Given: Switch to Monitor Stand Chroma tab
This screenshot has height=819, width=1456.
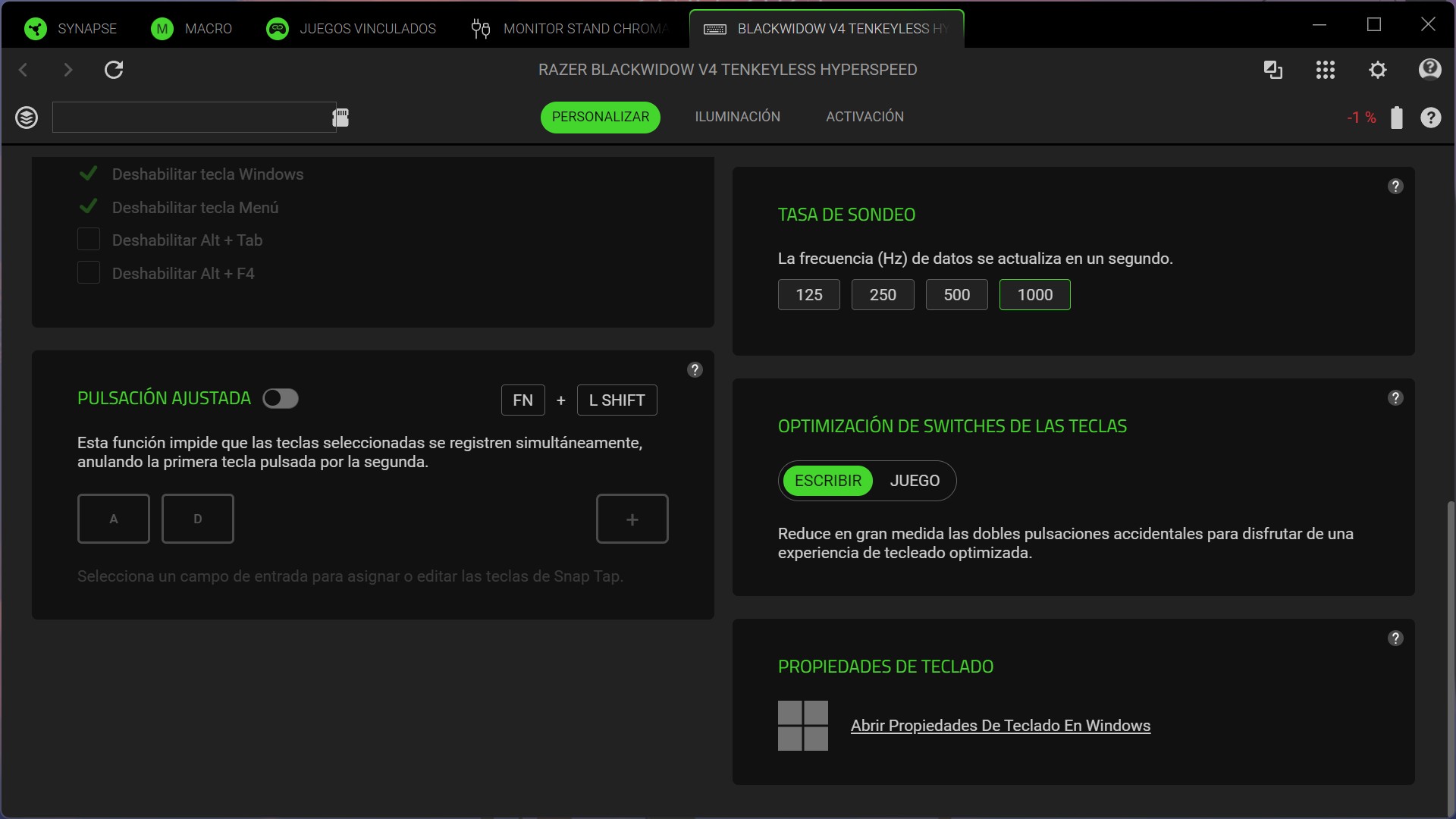Looking at the screenshot, I should 570,29.
